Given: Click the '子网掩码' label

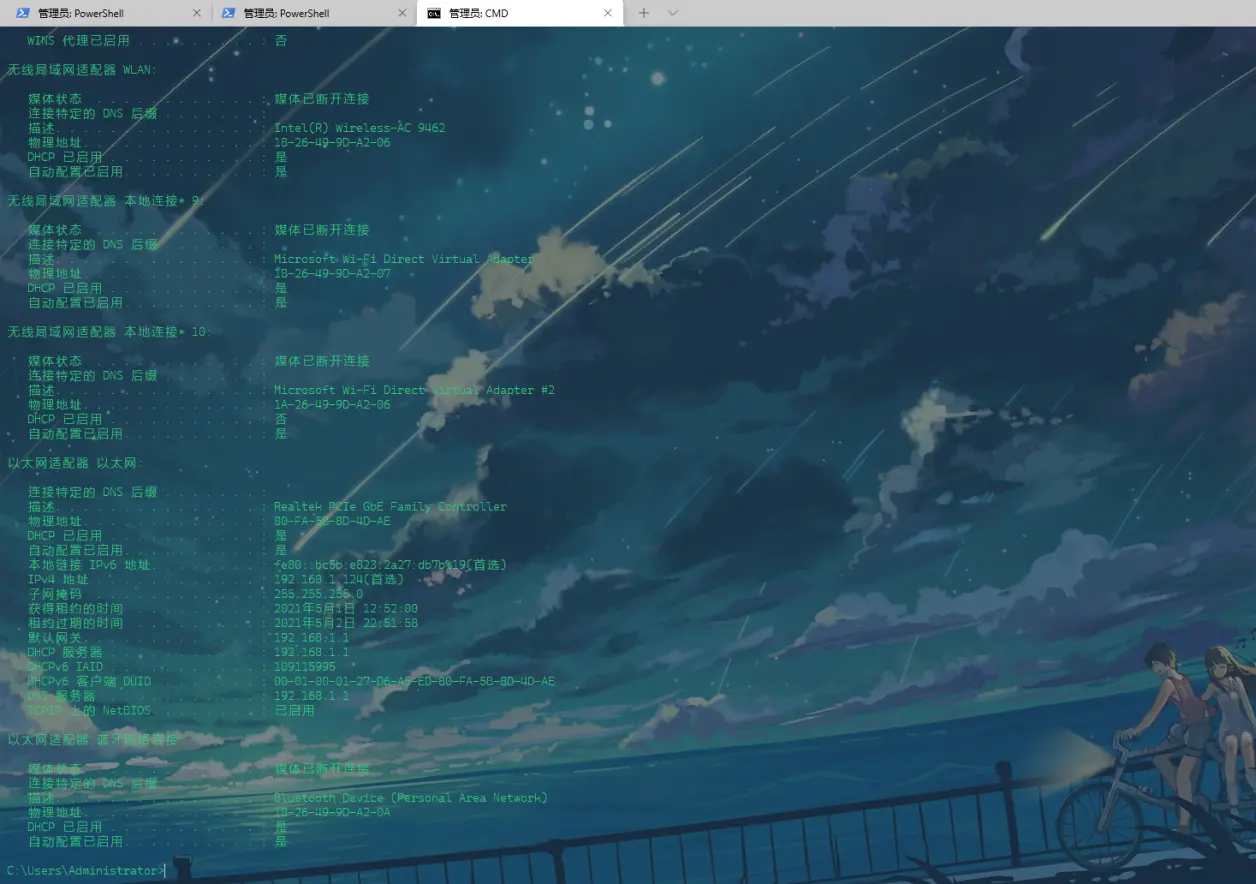Looking at the screenshot, I should (x=54, y=594).
